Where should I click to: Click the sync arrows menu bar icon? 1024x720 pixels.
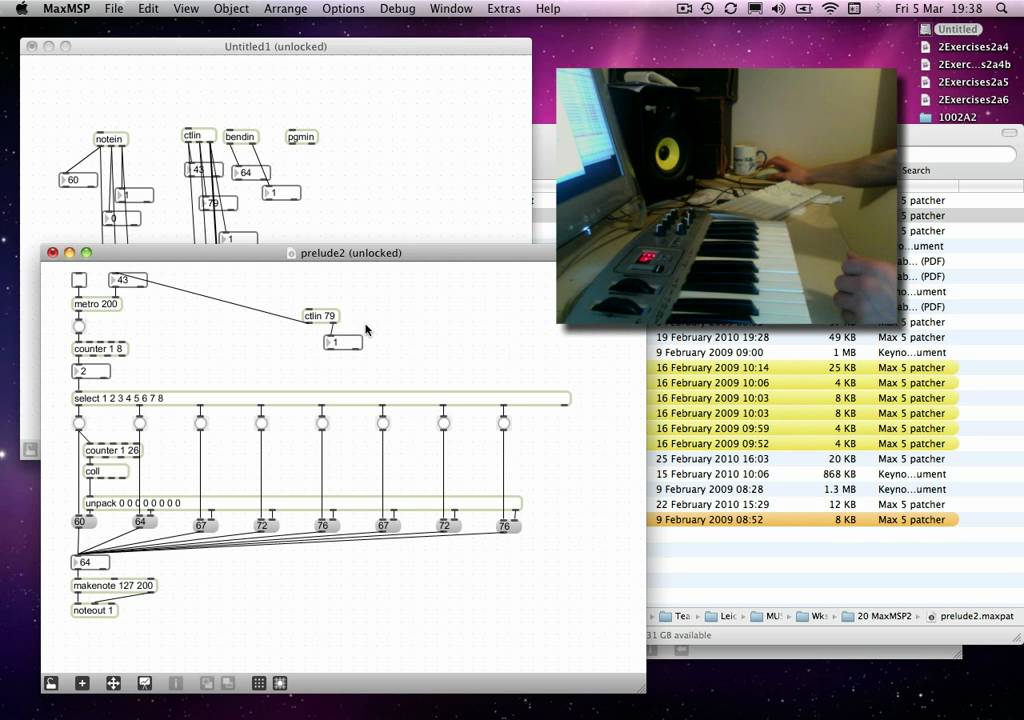click(x=731, y=8)
